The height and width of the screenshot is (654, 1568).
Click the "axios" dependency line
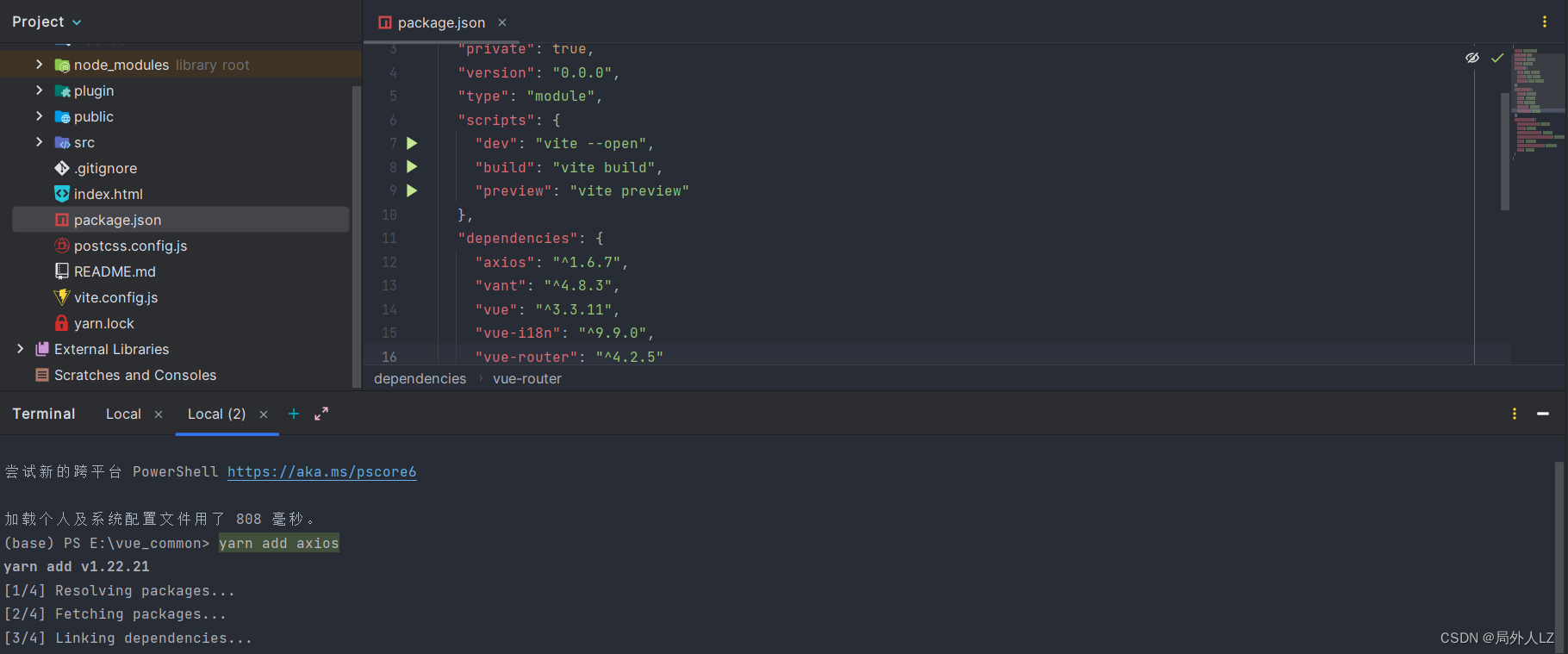551,262
